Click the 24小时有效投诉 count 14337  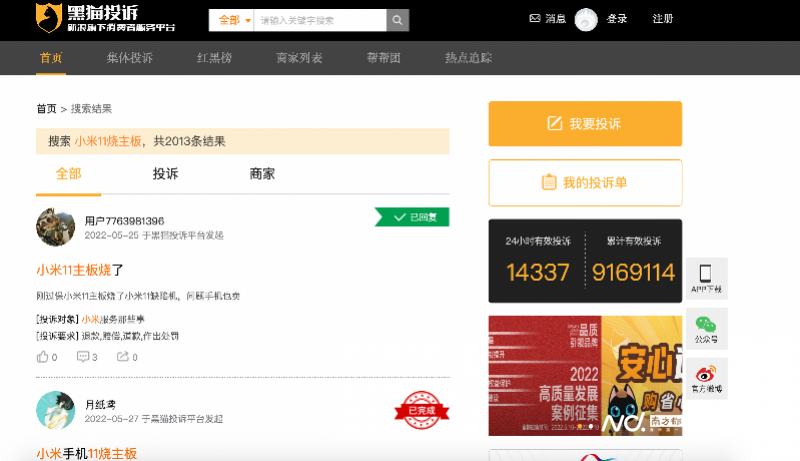[x=538, y=272]
